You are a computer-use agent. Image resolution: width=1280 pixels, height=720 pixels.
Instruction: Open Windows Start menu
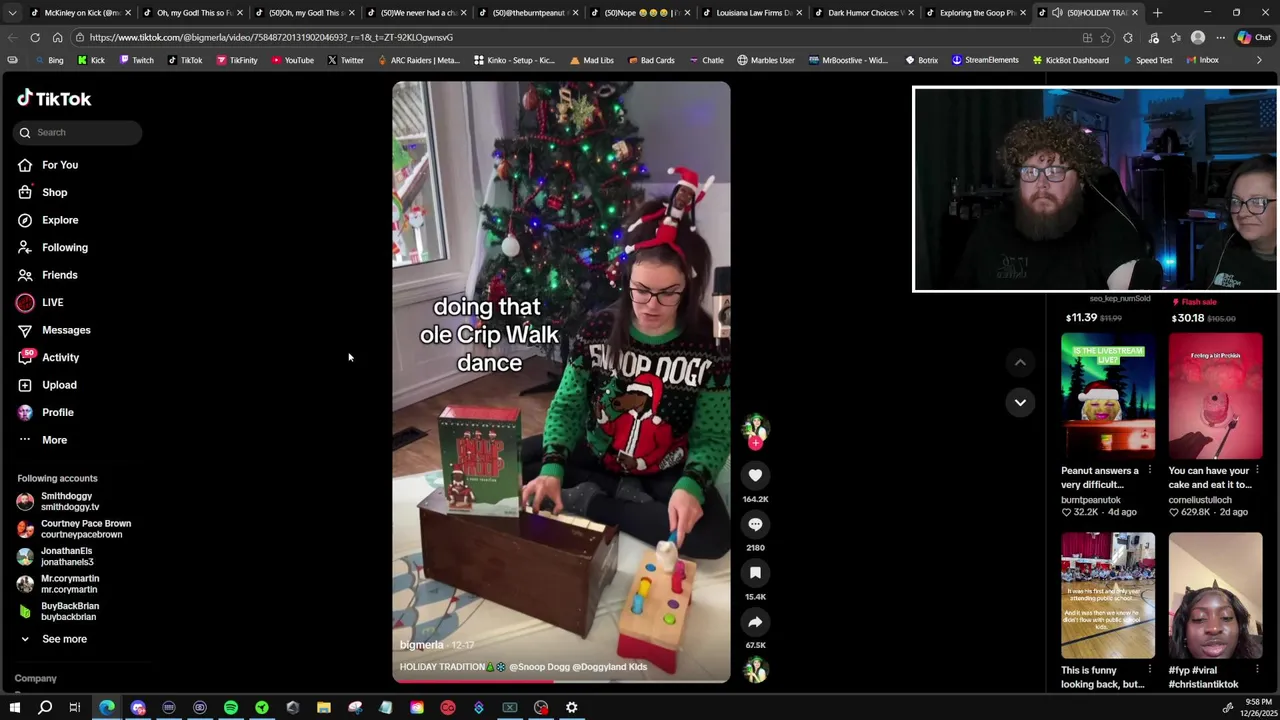[x=14, y=708]
